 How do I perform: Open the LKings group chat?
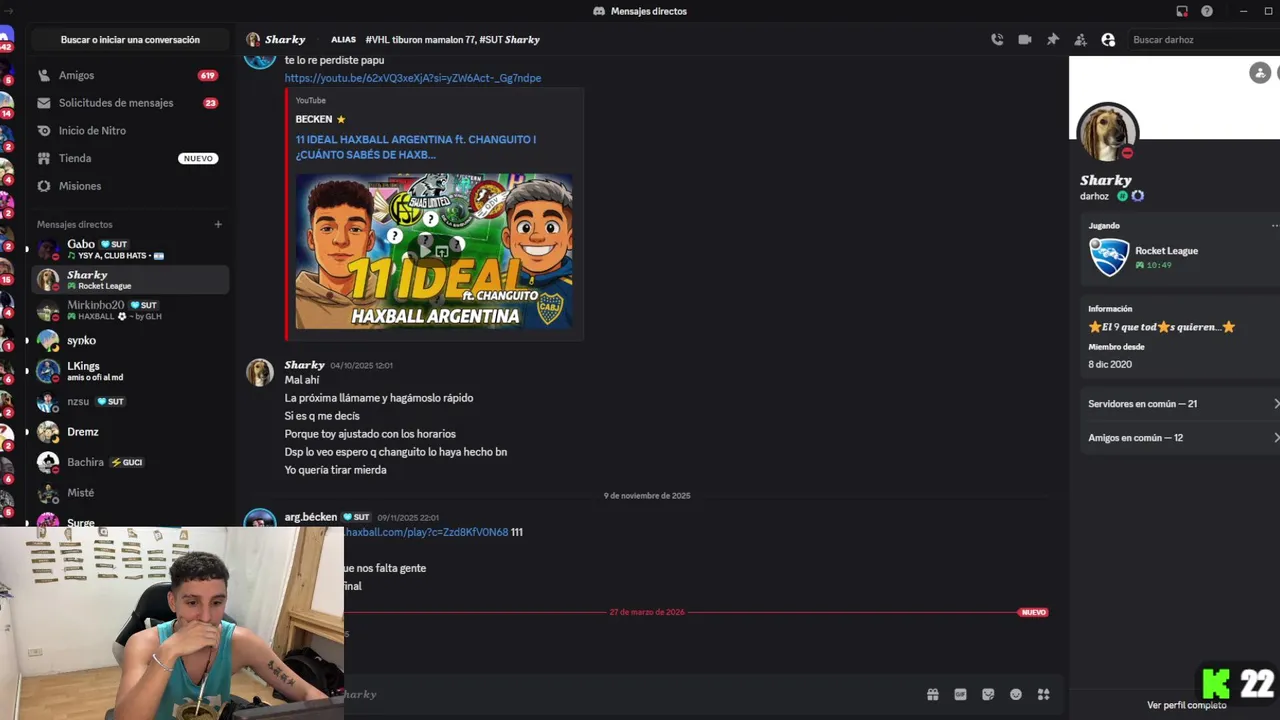pyautogui.click(x=130, y=371)
